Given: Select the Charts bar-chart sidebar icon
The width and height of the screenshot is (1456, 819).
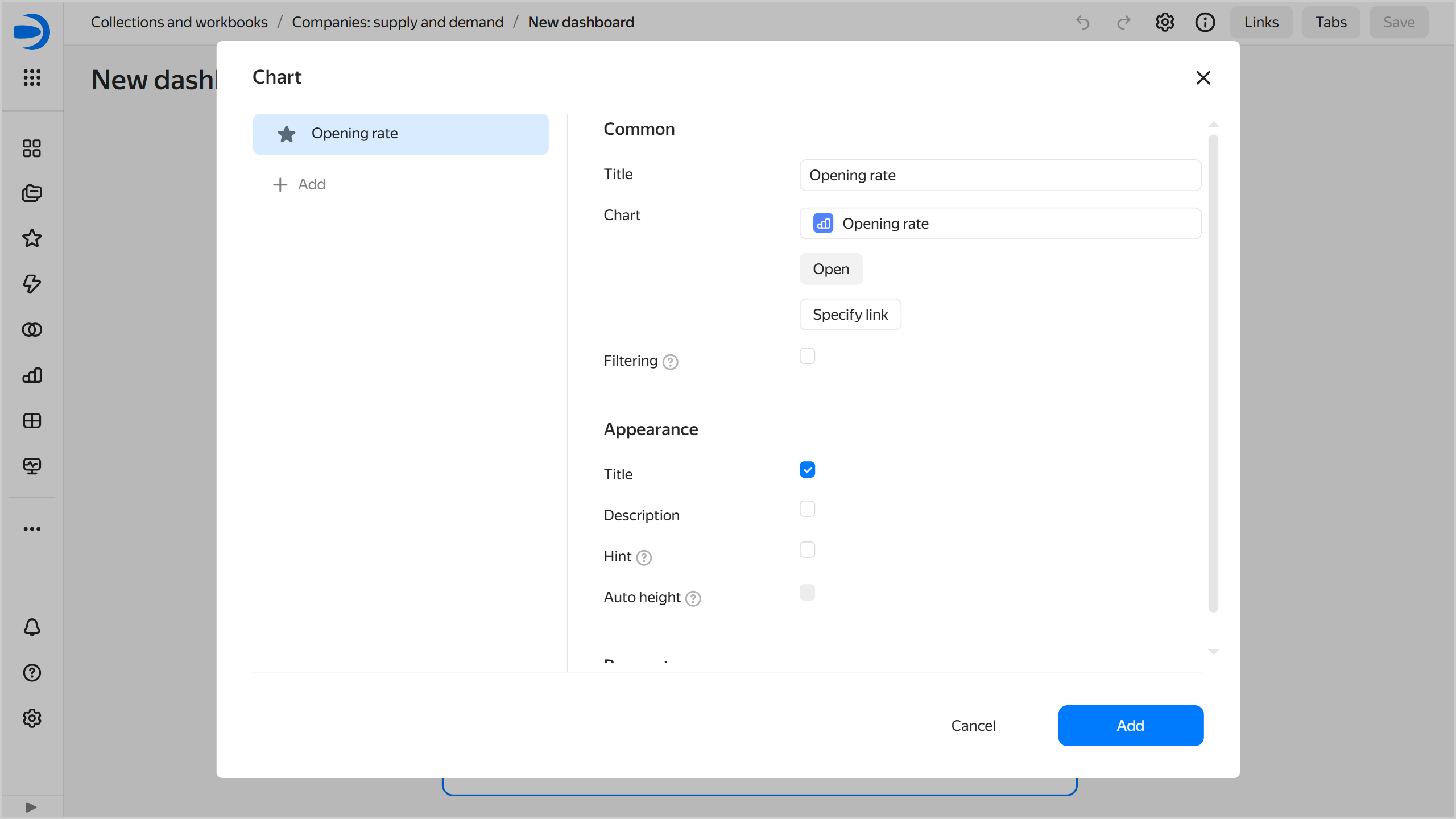Looking at the screenshot, I should [32, 375].
